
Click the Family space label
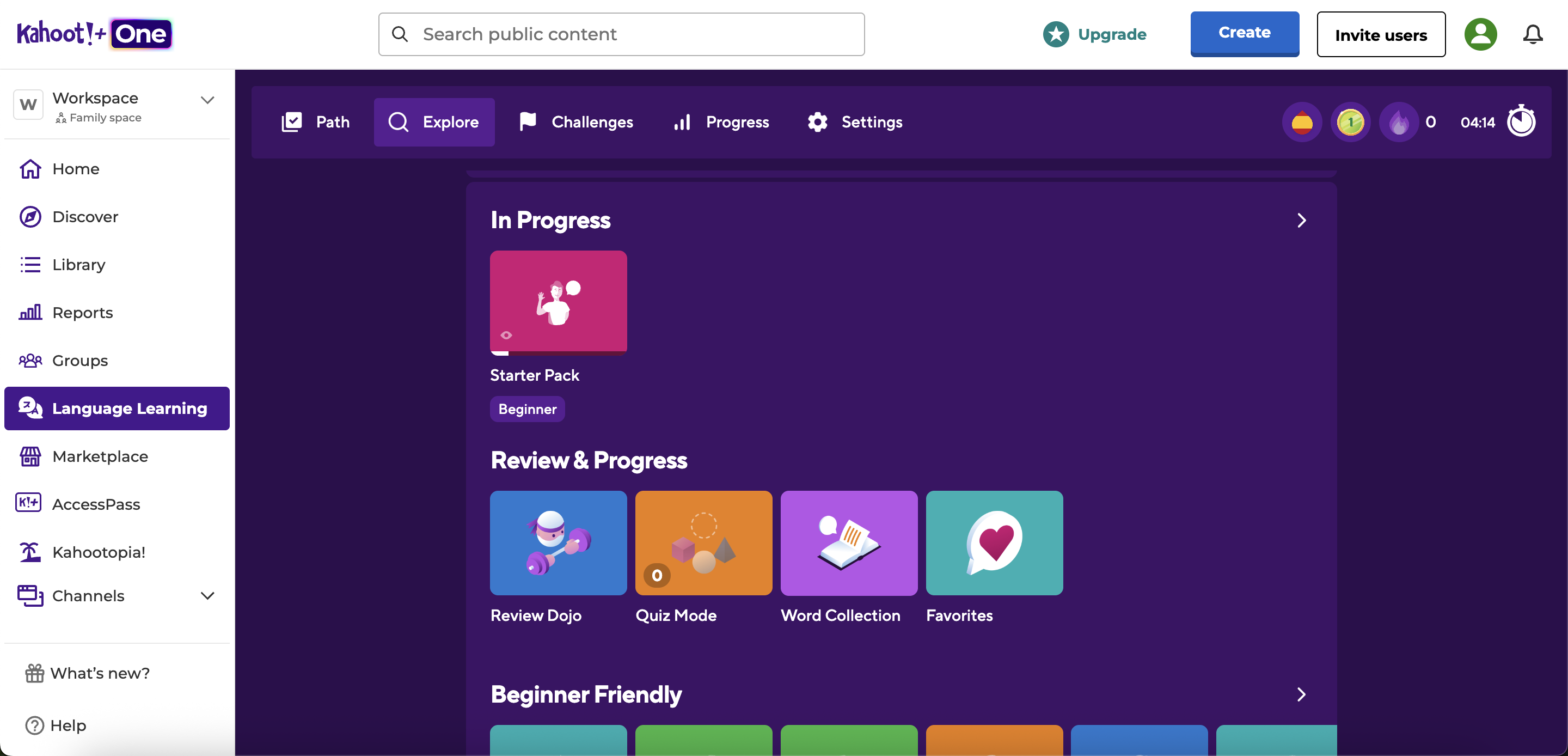(105, 118)
